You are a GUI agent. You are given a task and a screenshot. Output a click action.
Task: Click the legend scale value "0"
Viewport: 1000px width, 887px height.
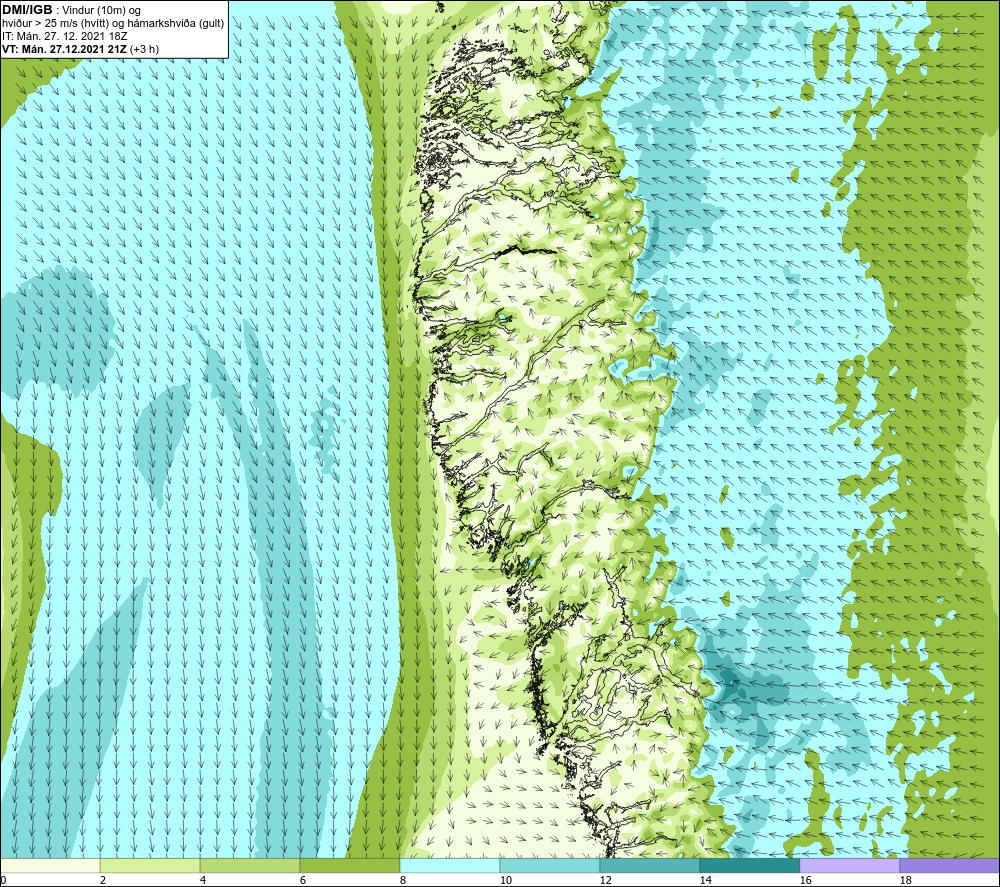(3, 881)
